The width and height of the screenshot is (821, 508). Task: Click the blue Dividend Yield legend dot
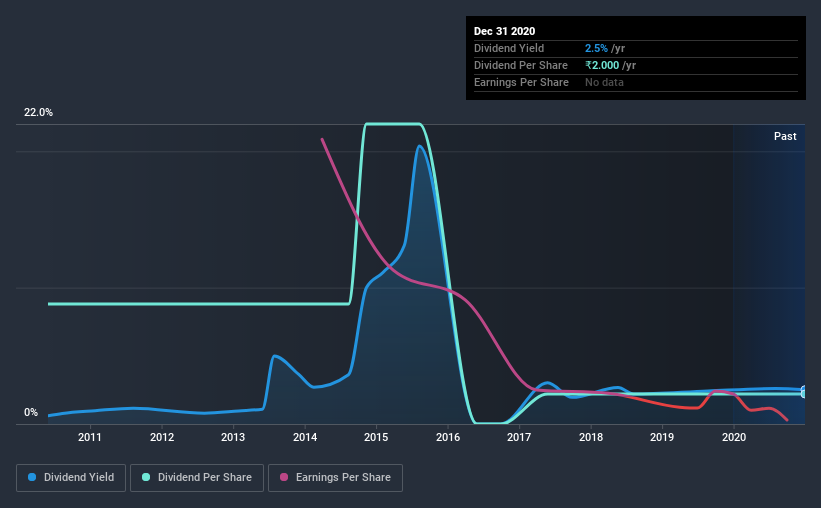pyautogui.click(x=32, y=477)
